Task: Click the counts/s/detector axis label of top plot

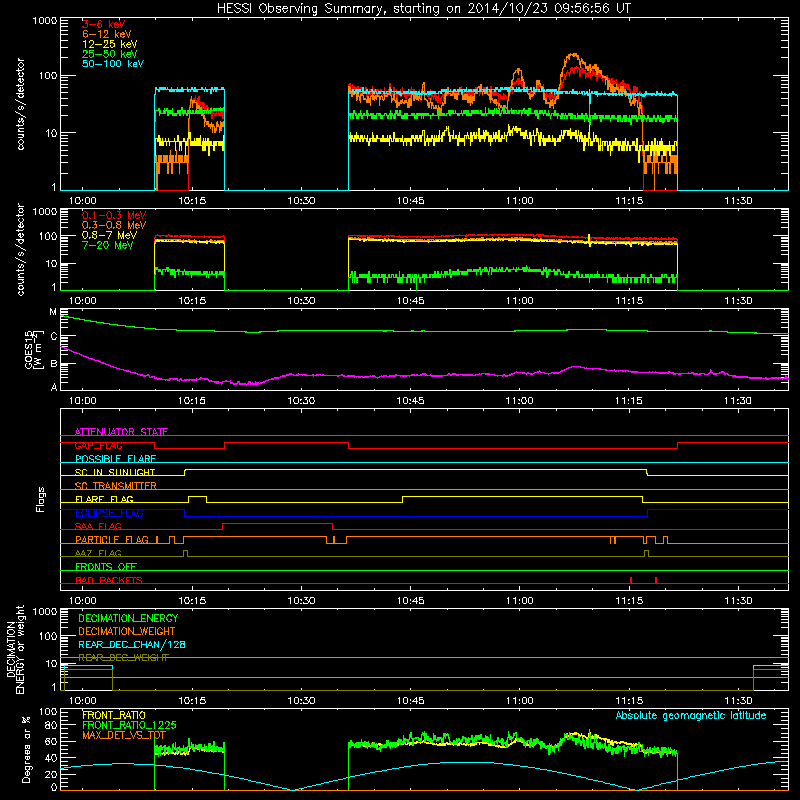Action: (x=20, y=104)
